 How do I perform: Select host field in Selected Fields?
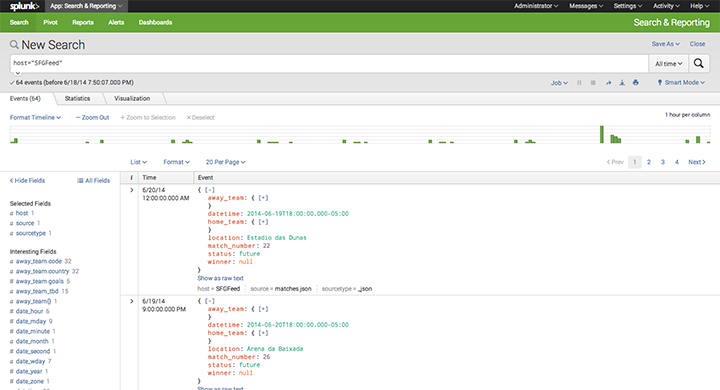click(x=22, y=213)
